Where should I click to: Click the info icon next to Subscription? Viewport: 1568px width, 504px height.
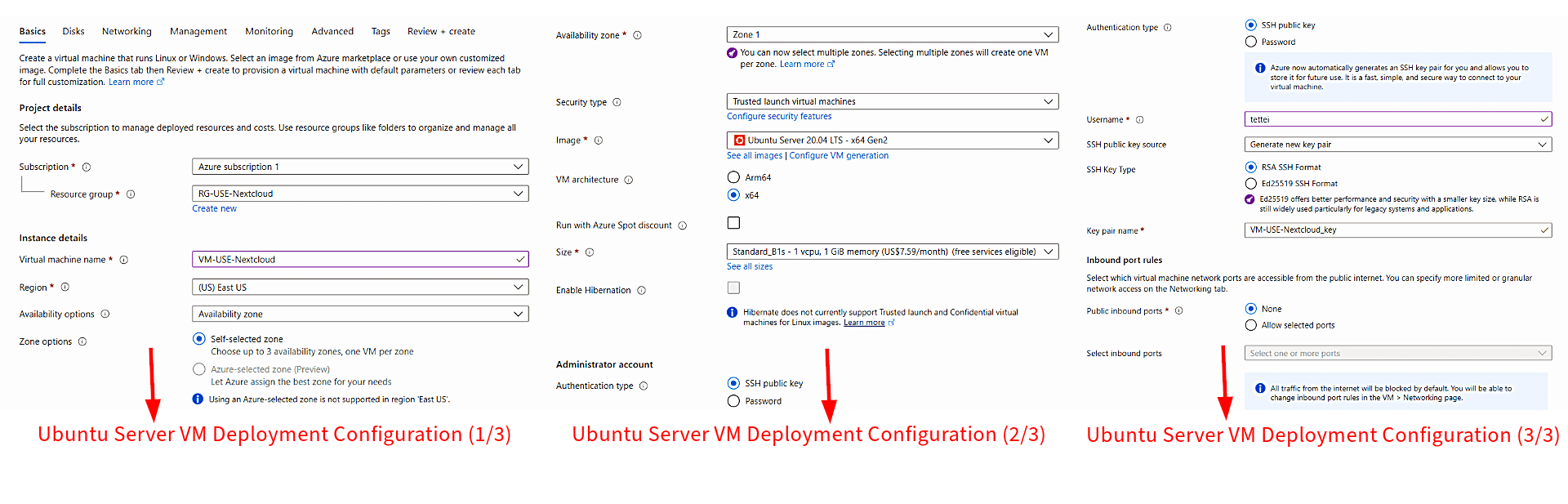[87, 167]
